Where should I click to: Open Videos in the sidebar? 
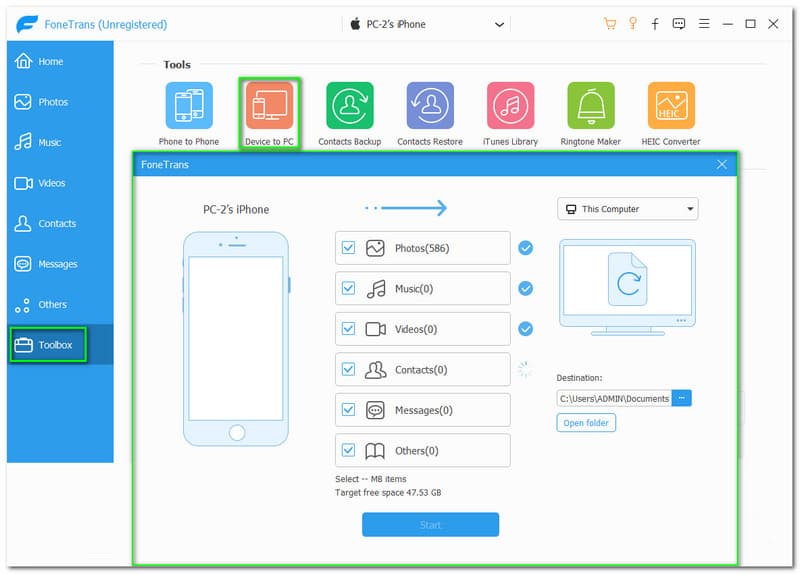pos(60,183)
